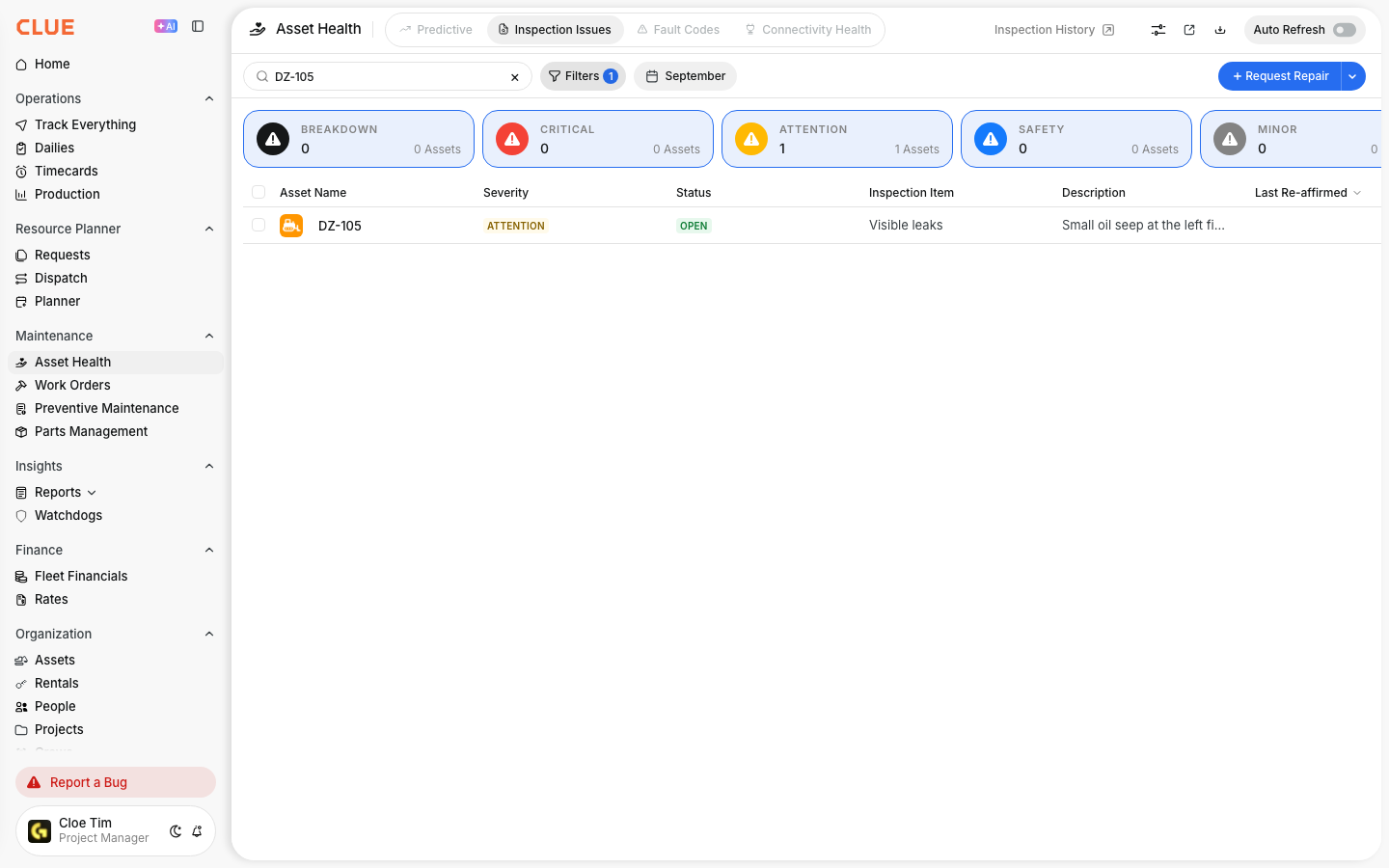Open the Filters button
Image resolution: width=1389 pixels, height=868 pixels.
point(583,76)
